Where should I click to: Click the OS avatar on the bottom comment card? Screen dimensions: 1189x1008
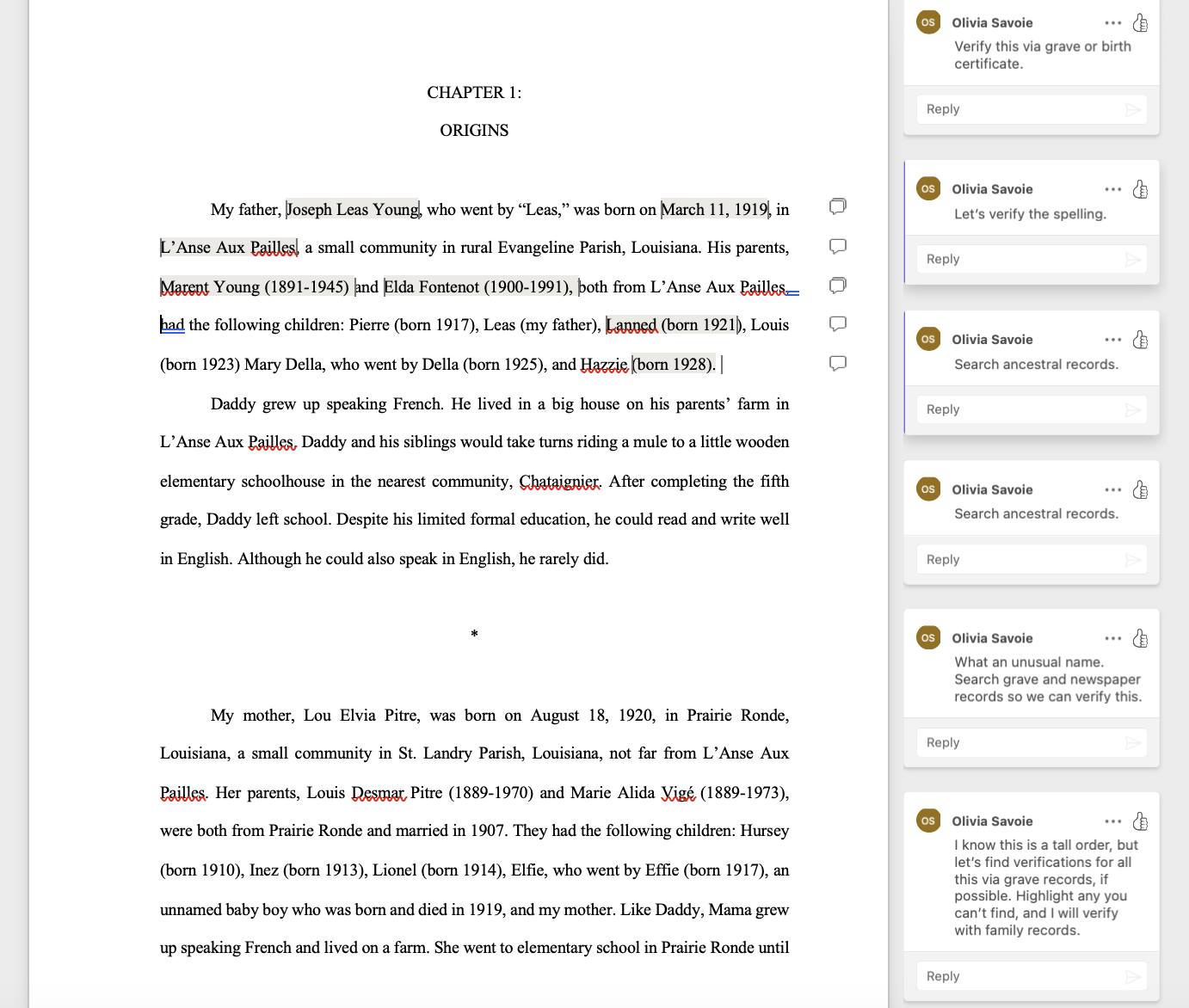(x=927, y=821)
